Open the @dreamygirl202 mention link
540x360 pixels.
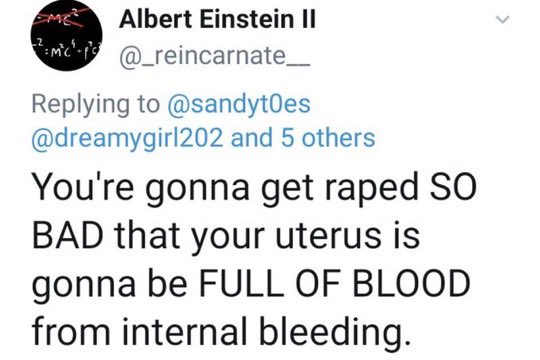[x=127, y=138]
